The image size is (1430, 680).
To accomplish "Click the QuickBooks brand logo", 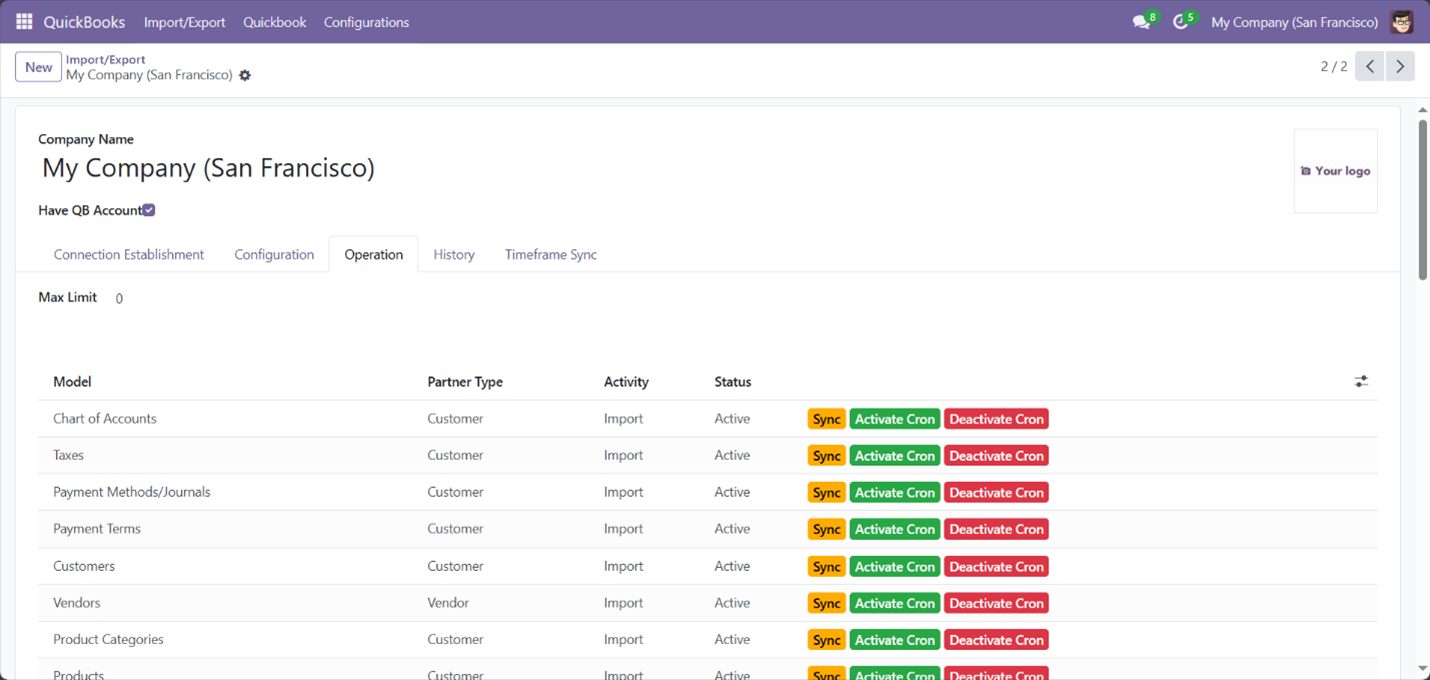I will pos(84,21).
